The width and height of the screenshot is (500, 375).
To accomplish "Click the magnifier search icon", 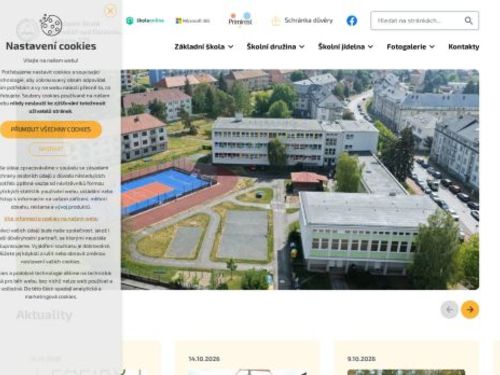I will [x=469, y=21].
